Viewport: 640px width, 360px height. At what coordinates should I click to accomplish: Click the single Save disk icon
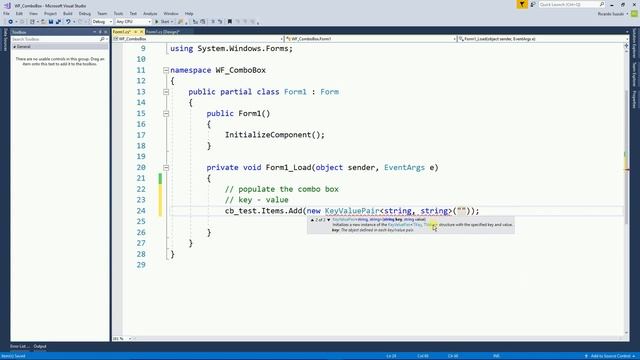(51, 22)
